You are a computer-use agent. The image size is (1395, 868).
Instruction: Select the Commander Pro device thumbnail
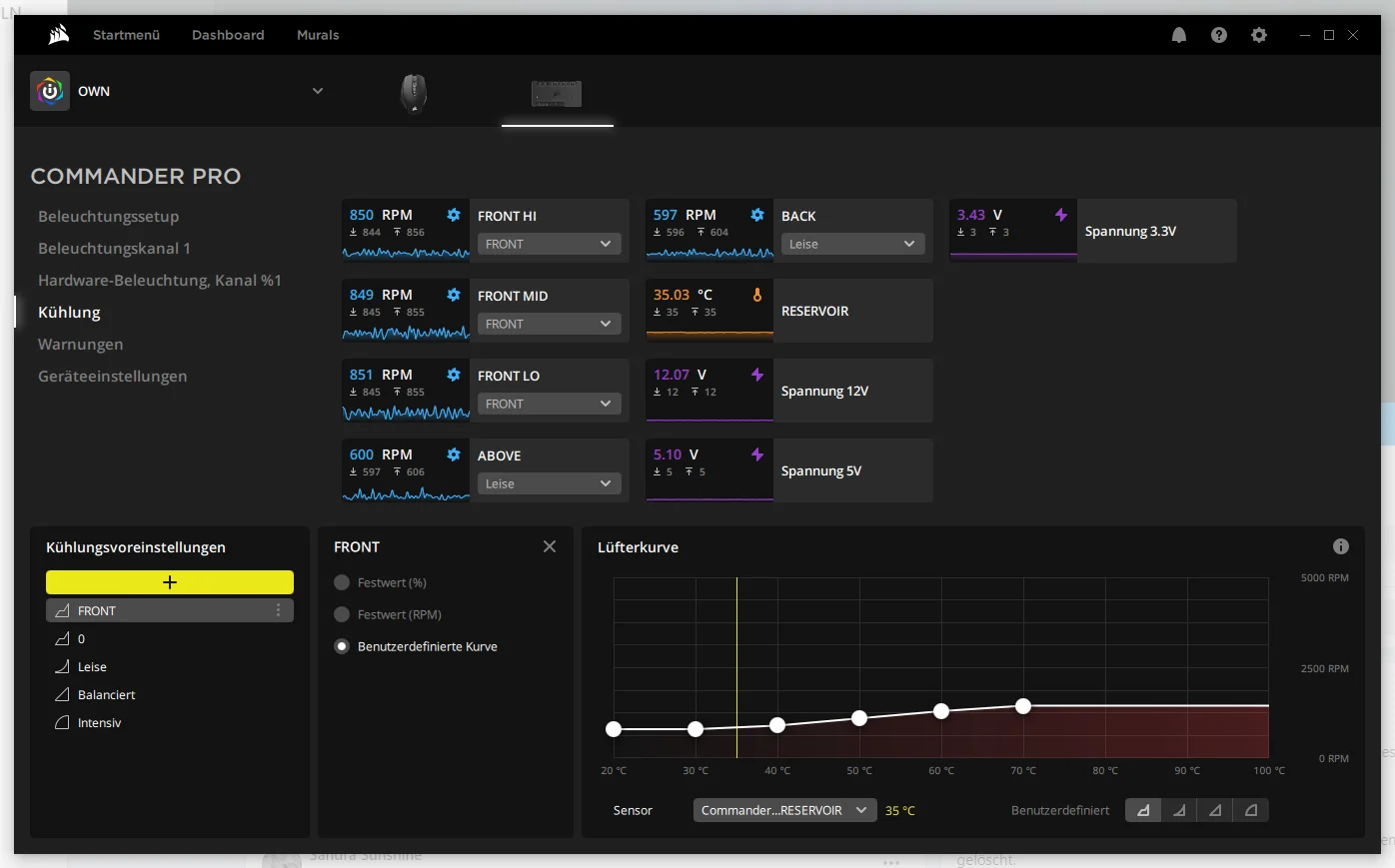coord(557,94)
